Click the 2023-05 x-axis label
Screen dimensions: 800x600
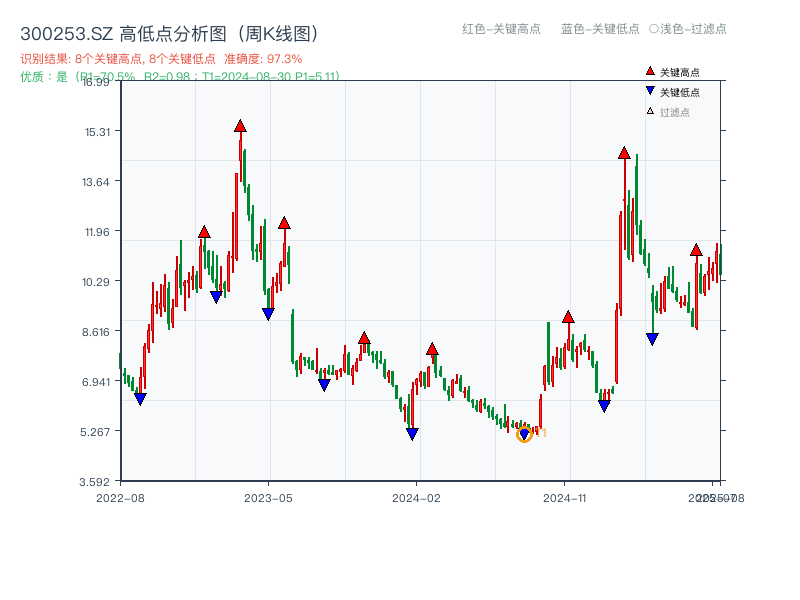(268, 498)
